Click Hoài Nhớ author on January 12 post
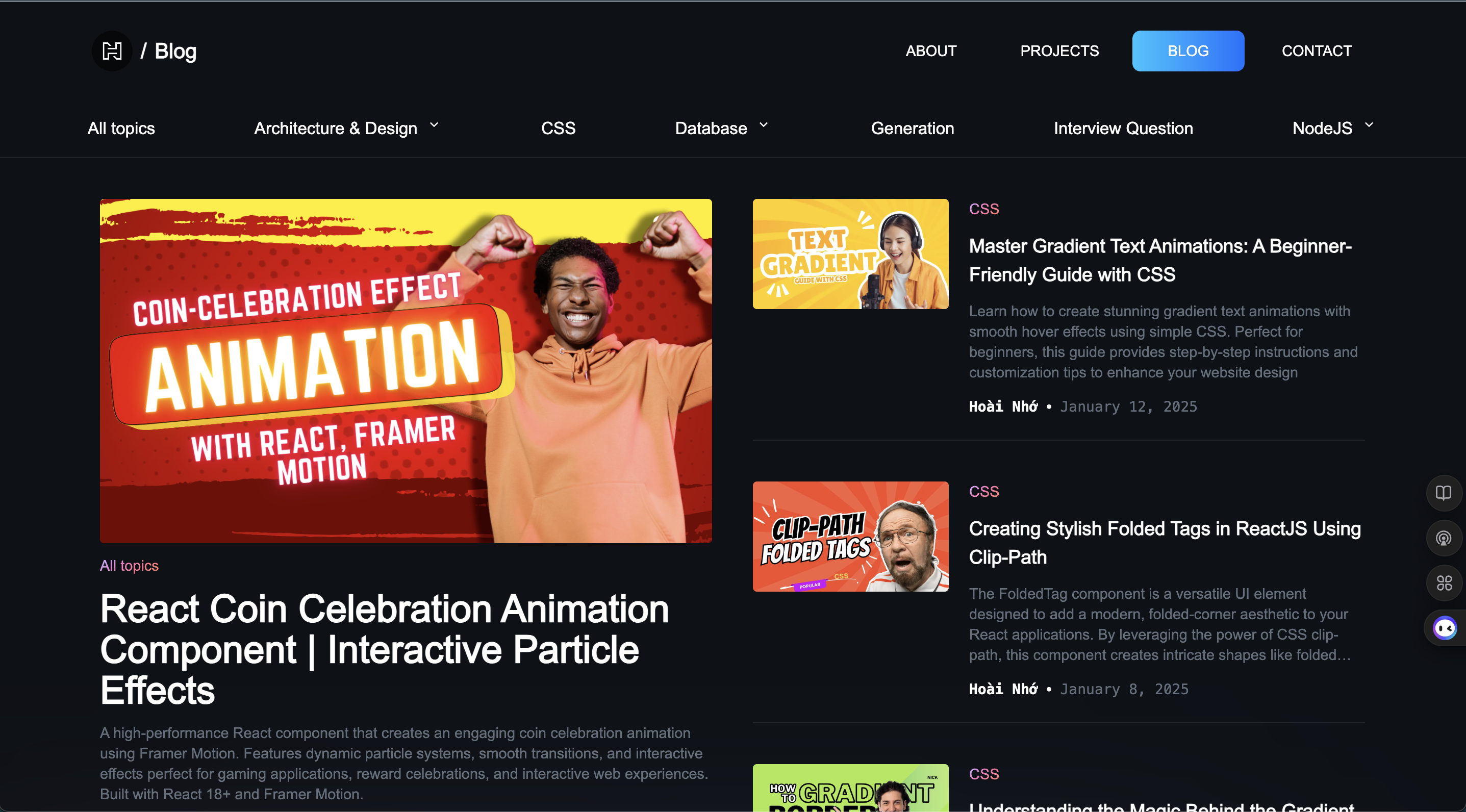This screenshot has width=1466, height=812. coord(1003,407)
